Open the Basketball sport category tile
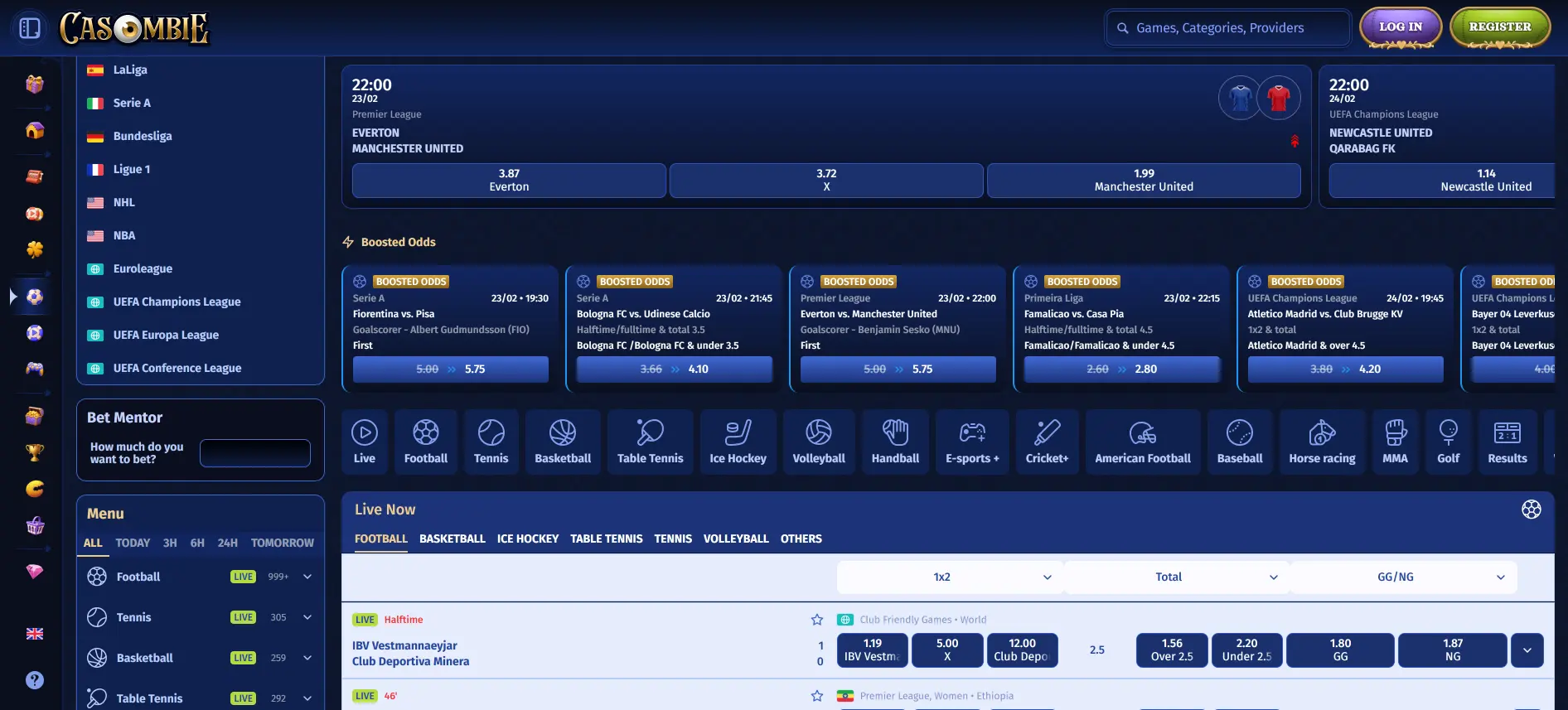Screen dimensions: 1568x710 tap(563, 442)
